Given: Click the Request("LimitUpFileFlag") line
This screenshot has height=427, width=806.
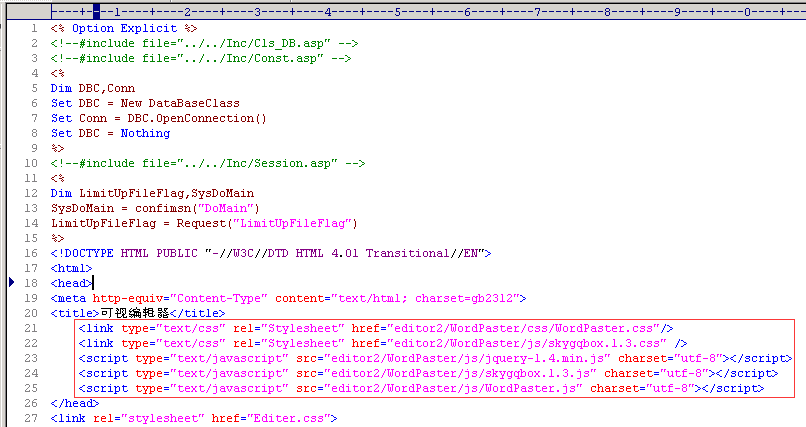Looking at the screenshot, I should (204, 223).
